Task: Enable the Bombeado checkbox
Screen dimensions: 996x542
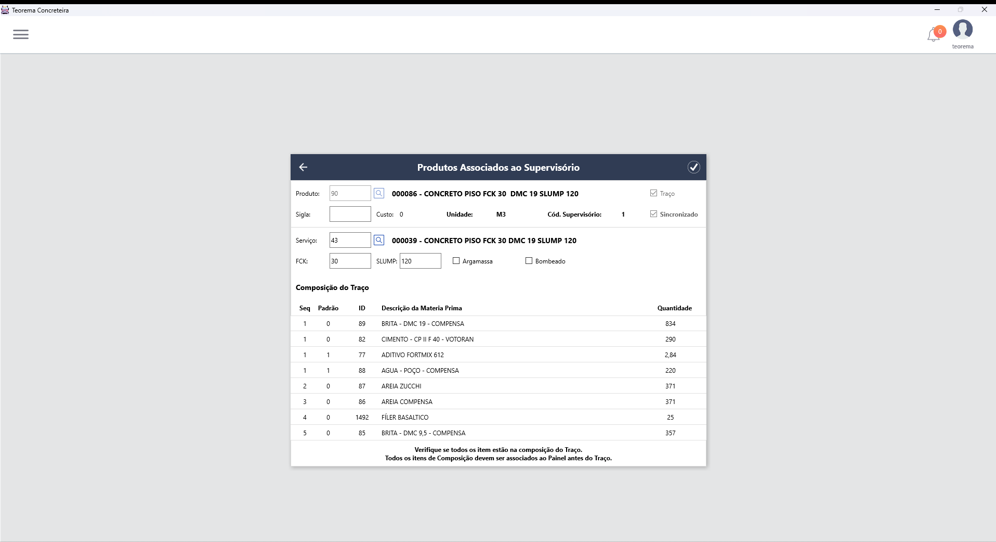Action: [528, 261]
